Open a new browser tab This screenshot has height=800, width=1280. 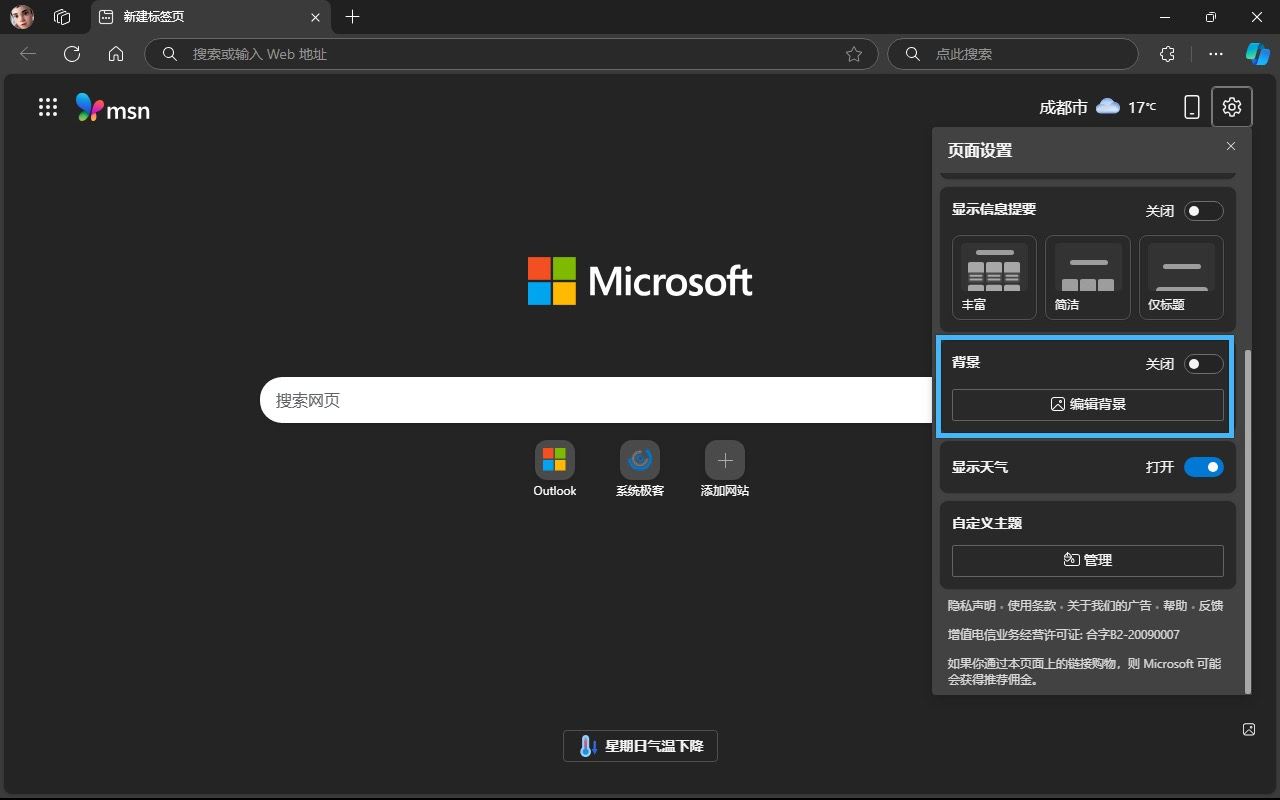point(352,17)
